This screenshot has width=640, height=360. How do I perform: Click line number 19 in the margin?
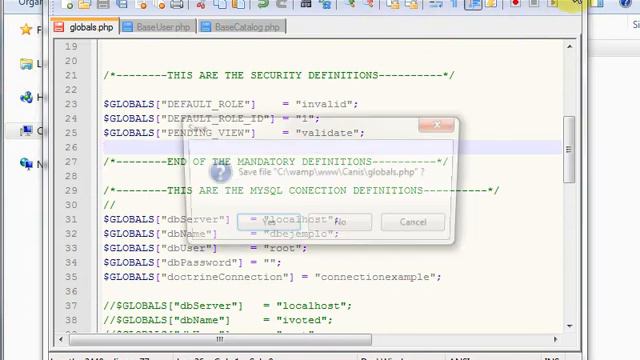click(71, 47)
